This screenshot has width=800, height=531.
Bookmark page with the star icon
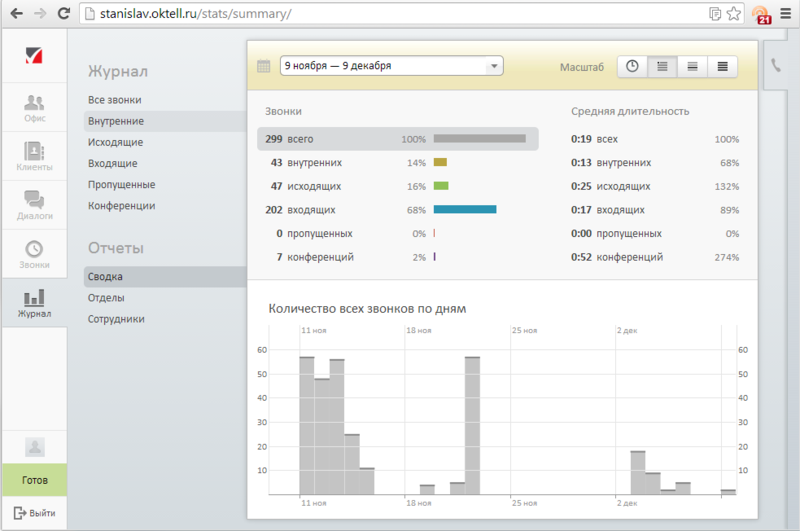[734, 14]
